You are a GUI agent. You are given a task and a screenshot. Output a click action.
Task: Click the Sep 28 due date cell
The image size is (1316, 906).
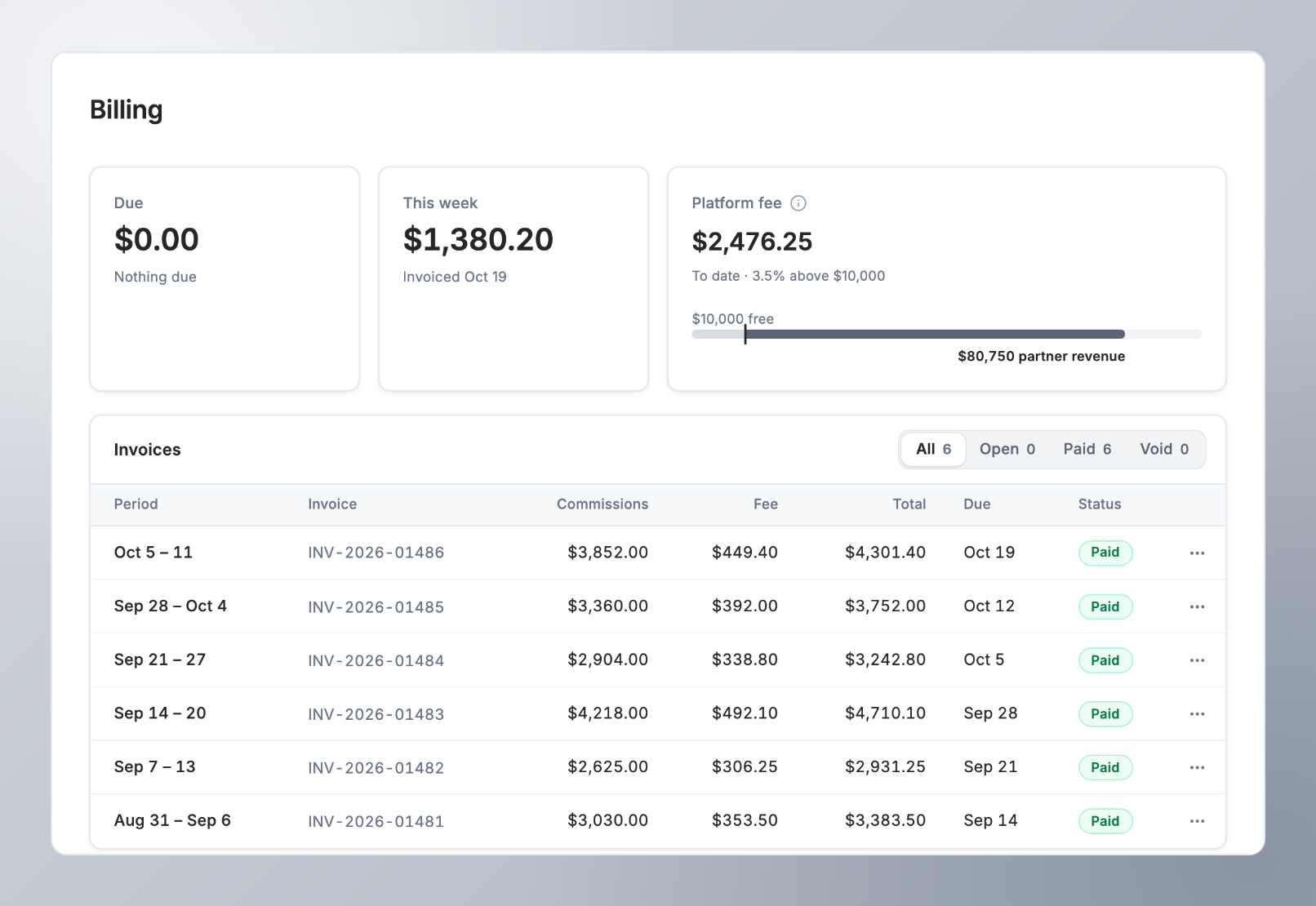(990, 713)
